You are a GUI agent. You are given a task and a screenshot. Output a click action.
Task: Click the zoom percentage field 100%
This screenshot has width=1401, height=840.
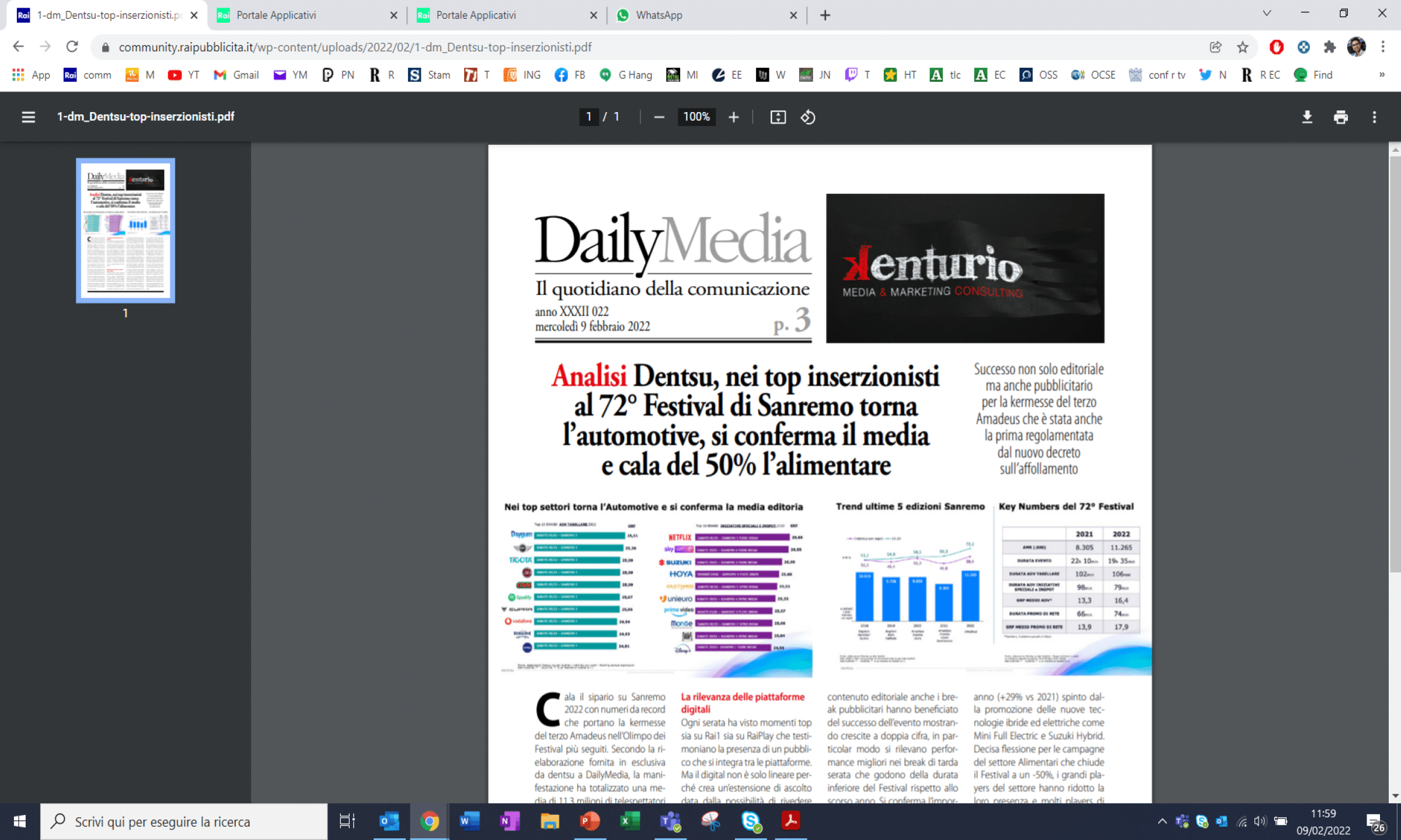pyautogui.click(x=696, y=117)
